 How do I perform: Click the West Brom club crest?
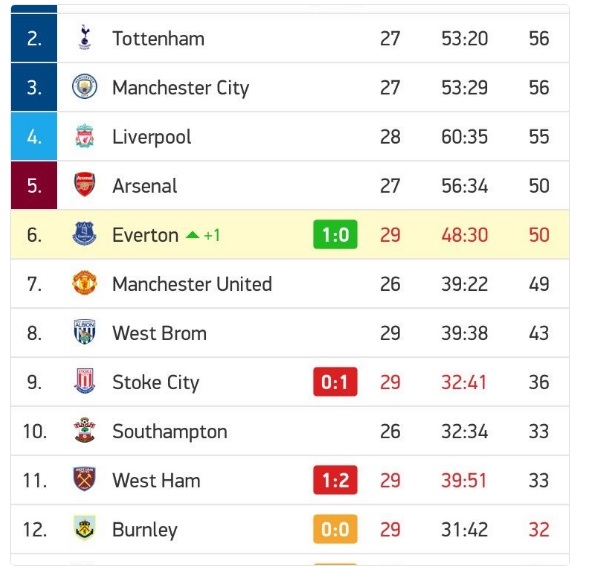(84, 332)
